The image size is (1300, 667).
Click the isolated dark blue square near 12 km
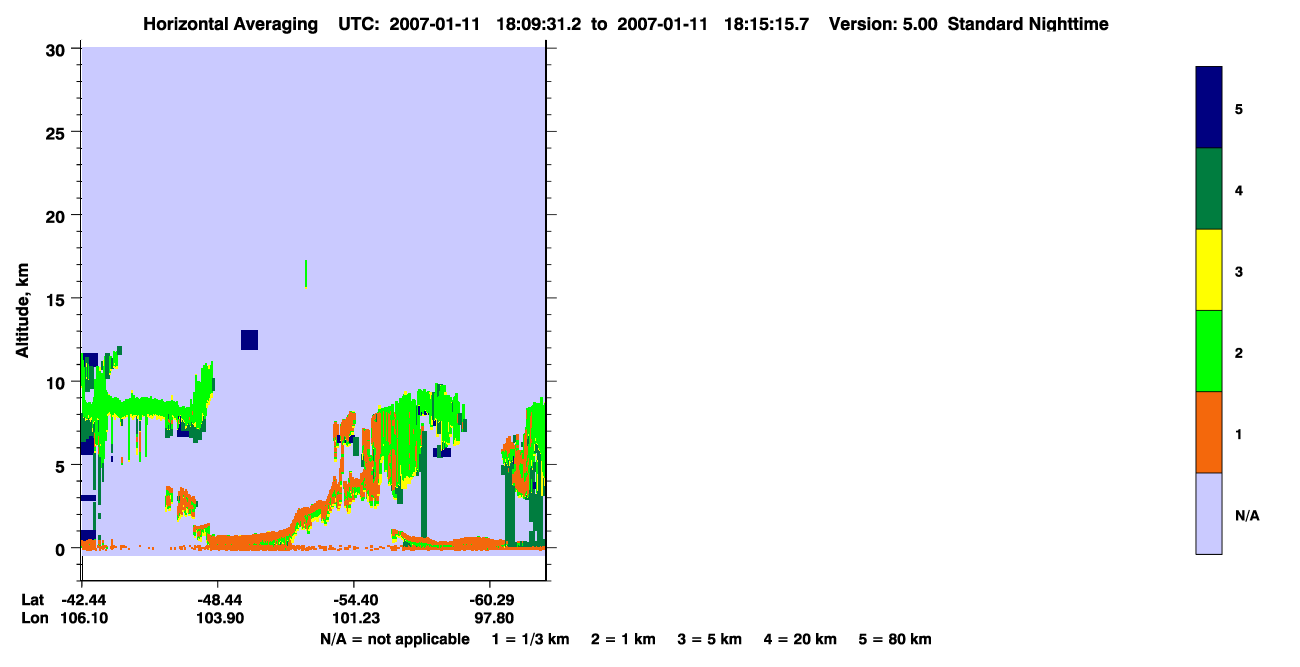(249, 340)
